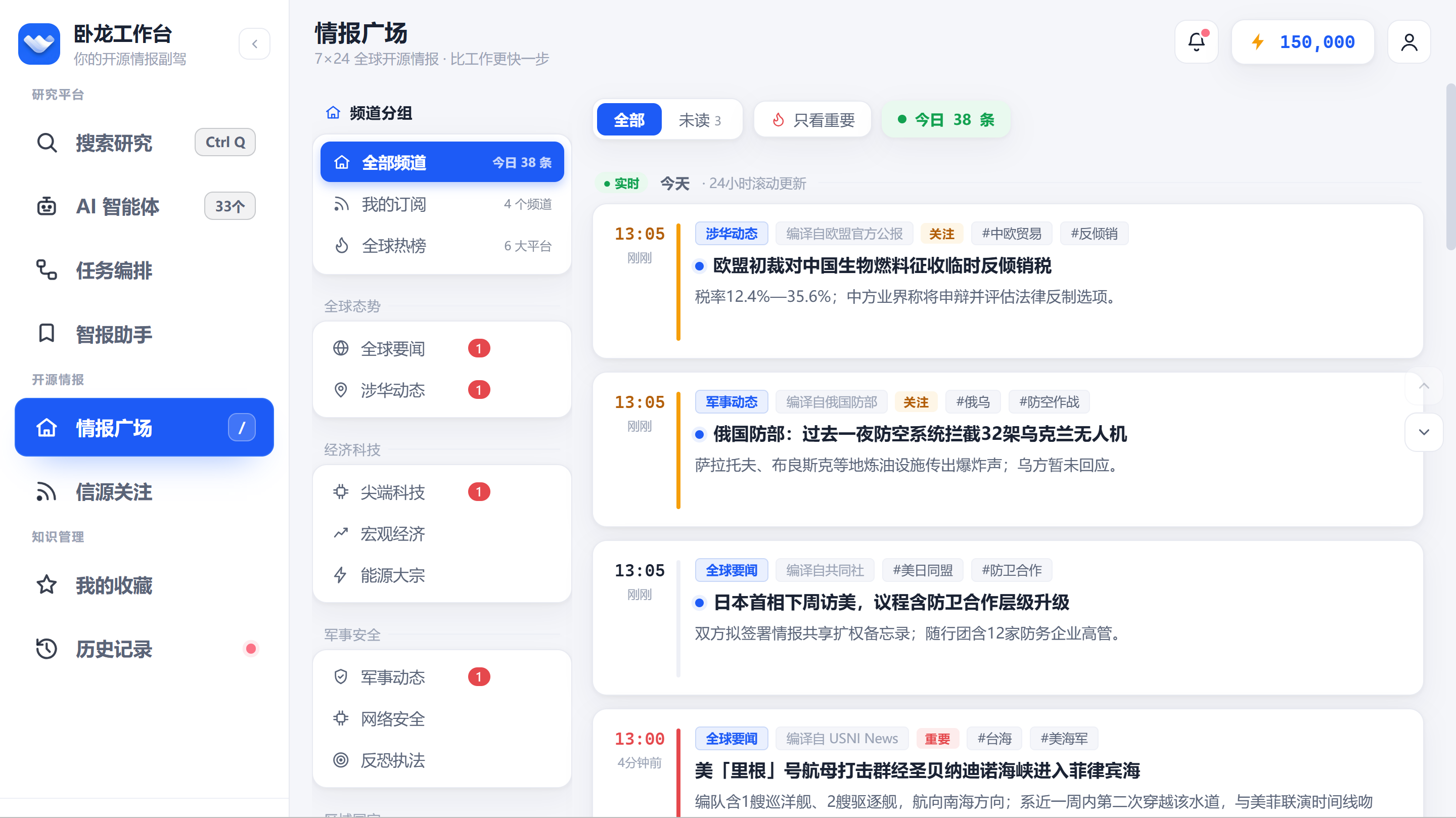1456x818 pixels.
Task: Open AI 智能体 in the sidebar
Action: [144, 206]
